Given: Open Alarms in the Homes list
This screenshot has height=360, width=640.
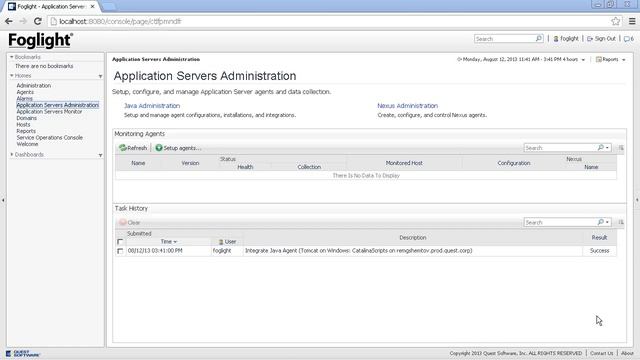Looking at the screenshot, I should 24,98.
